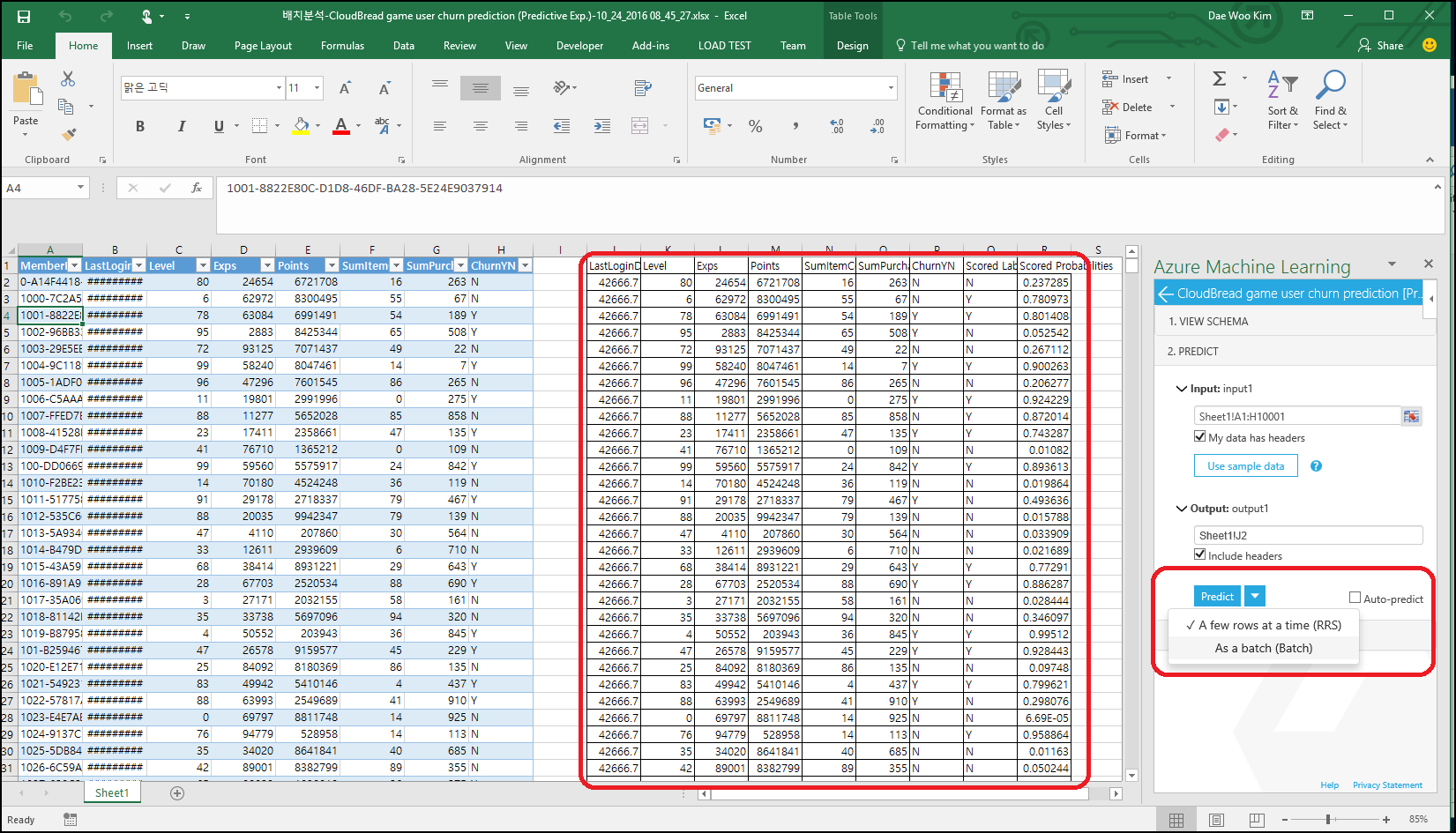Screen dimensions: 1456x833
Task: Go back using the CloudBread arrow header
Action: (x=1166, y=294)
